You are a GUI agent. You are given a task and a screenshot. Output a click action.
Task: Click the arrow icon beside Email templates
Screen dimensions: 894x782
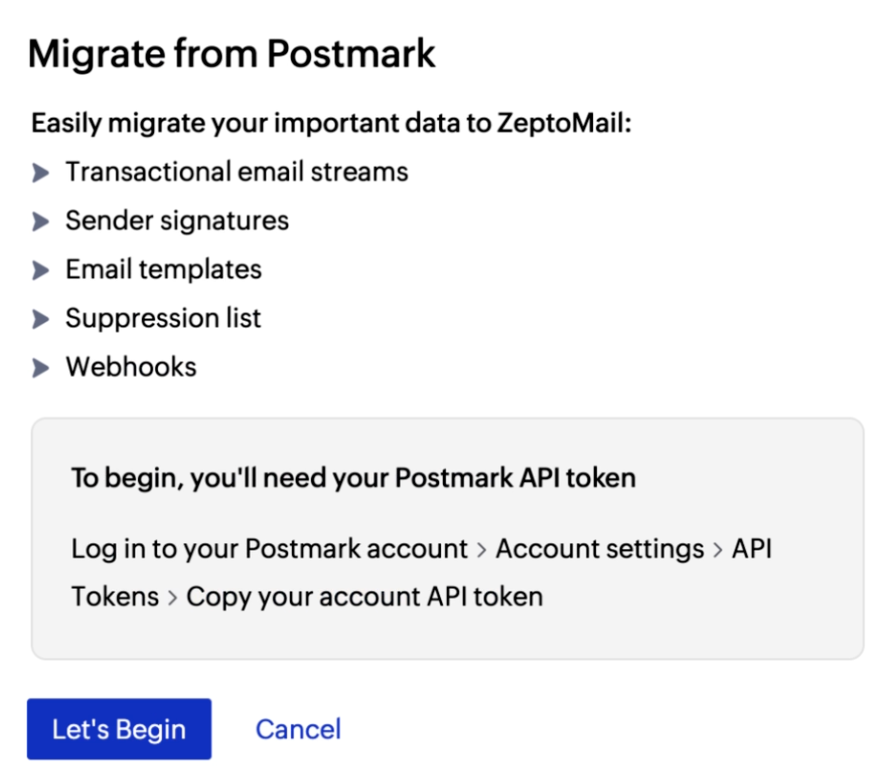click(x=42, y=270)
